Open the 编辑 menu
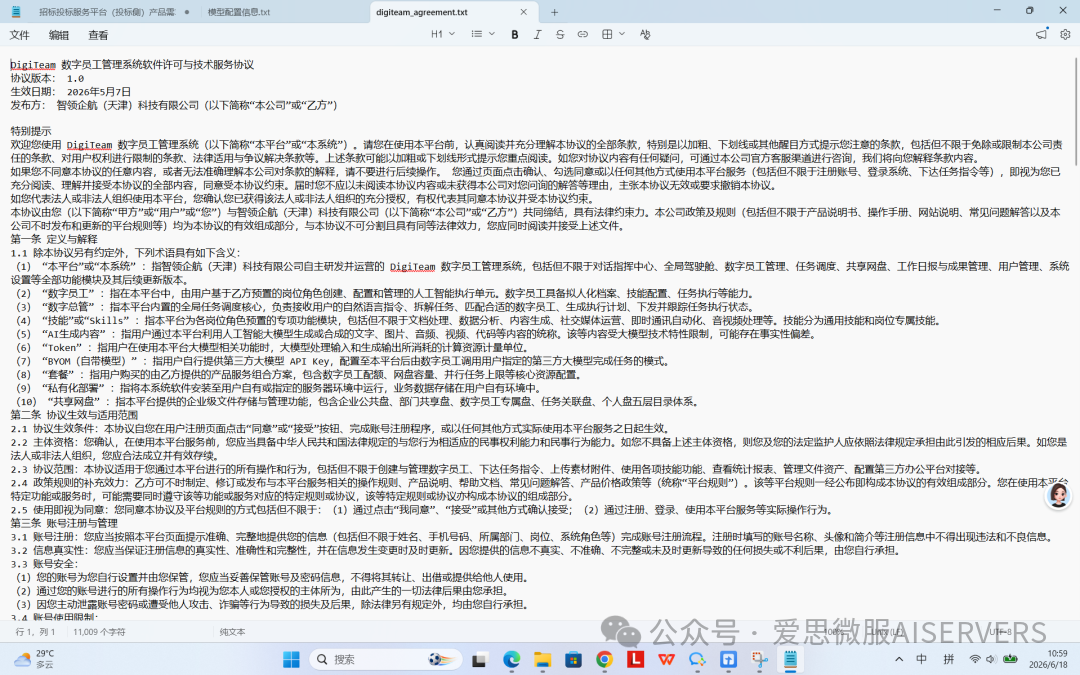The width and height of the screenshot is (1080, 675). tap(59, 35)
